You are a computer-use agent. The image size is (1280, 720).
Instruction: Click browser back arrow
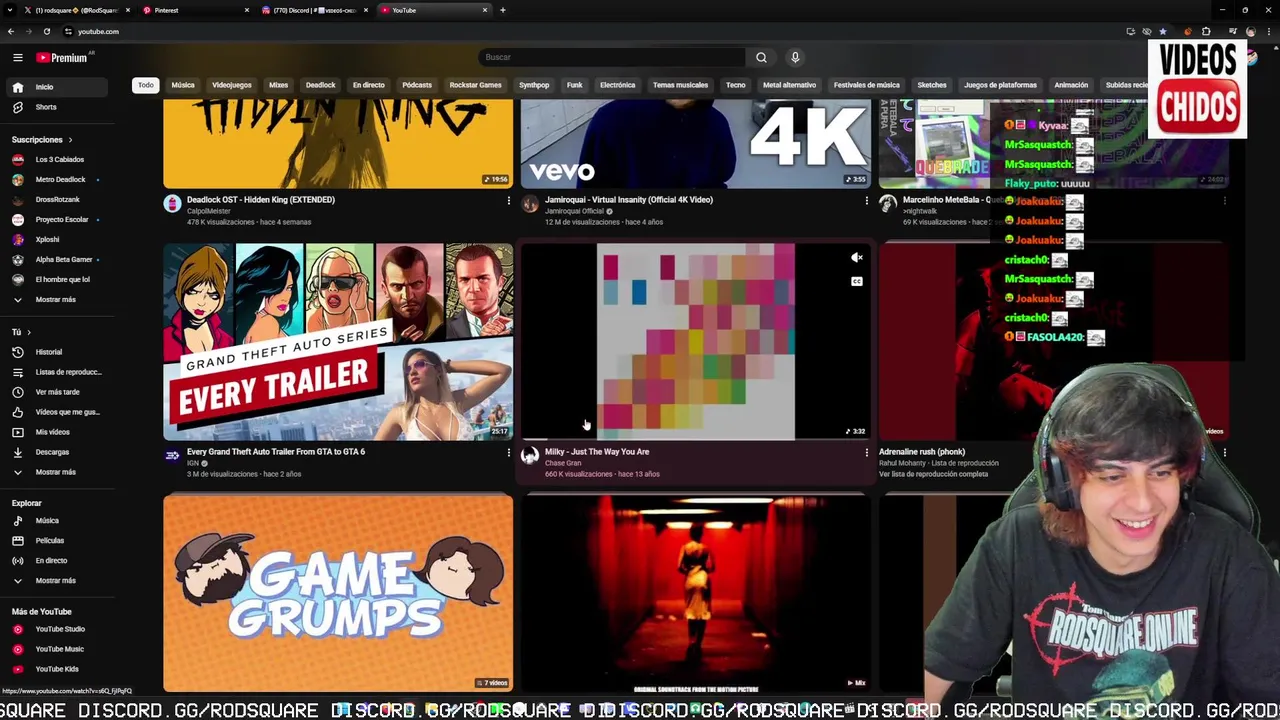11,31
